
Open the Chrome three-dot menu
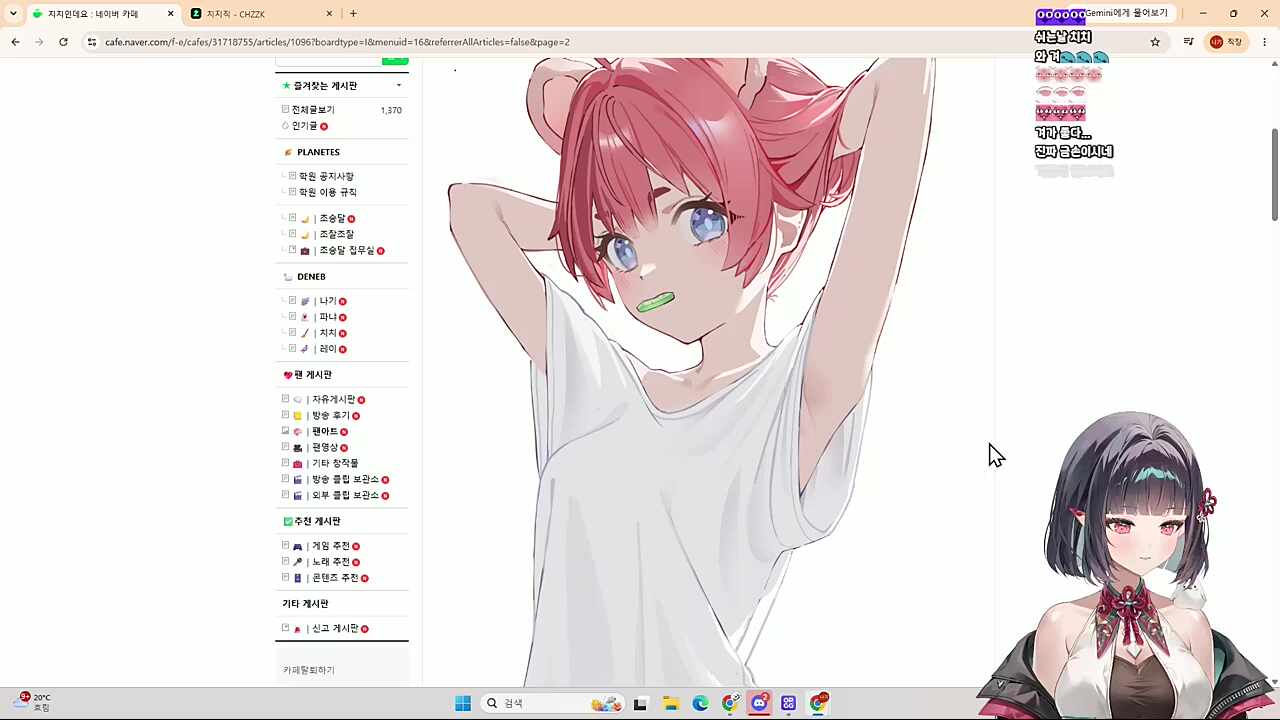tap(1265, 42)
